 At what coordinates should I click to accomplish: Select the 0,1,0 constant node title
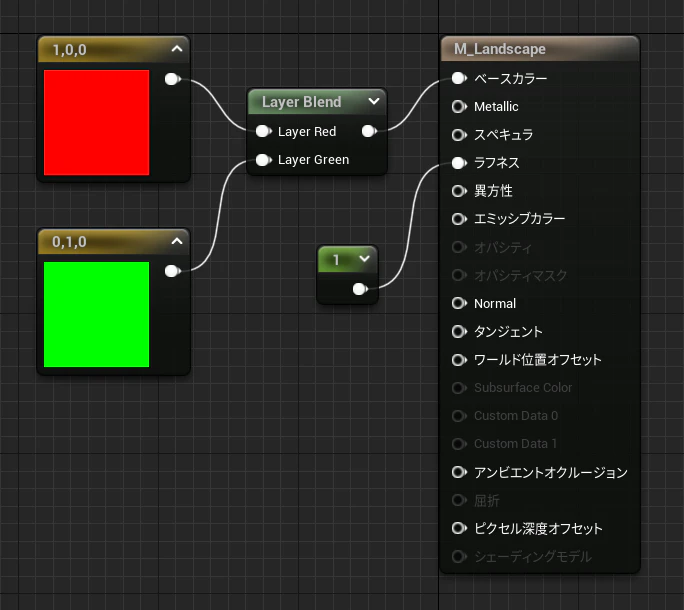click(x=69, y=242)
